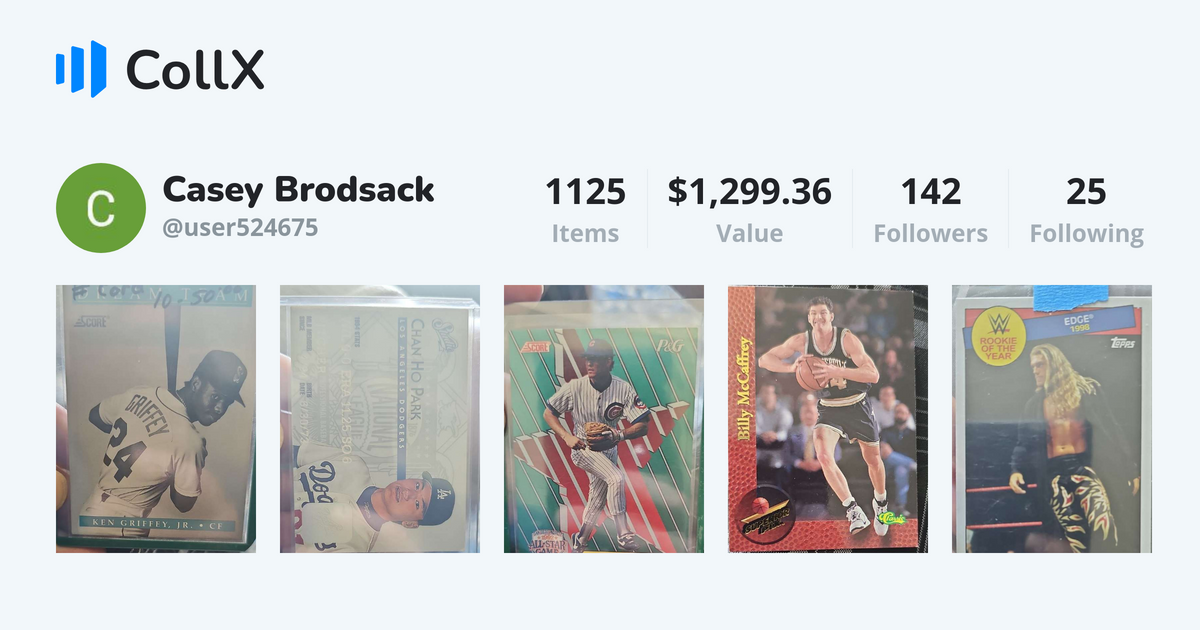This screenshot has height=630, width=1200.
Task: Click the Value label
Action: click(x=749, y=234)
